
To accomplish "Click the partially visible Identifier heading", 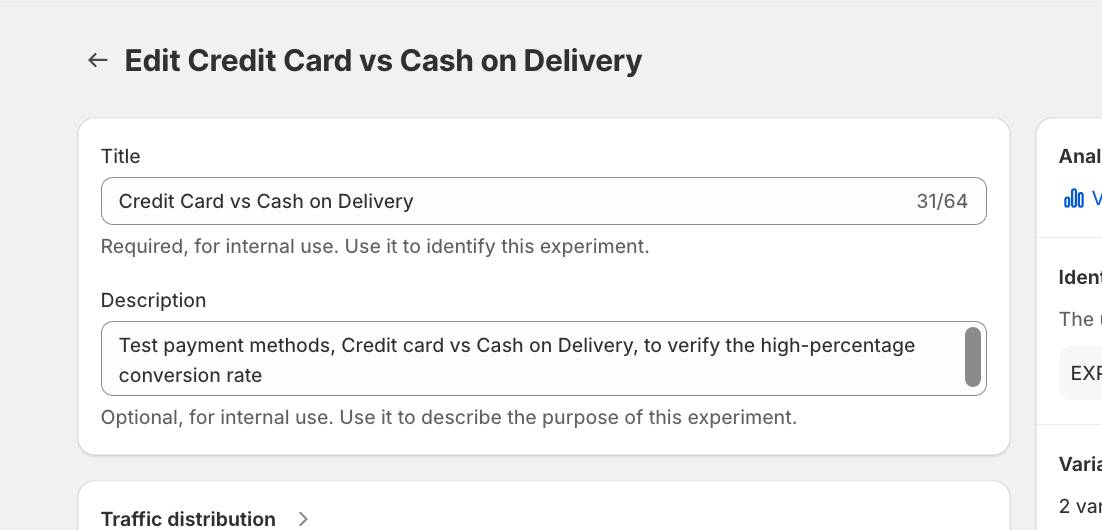I will (x=1080, y=277).
